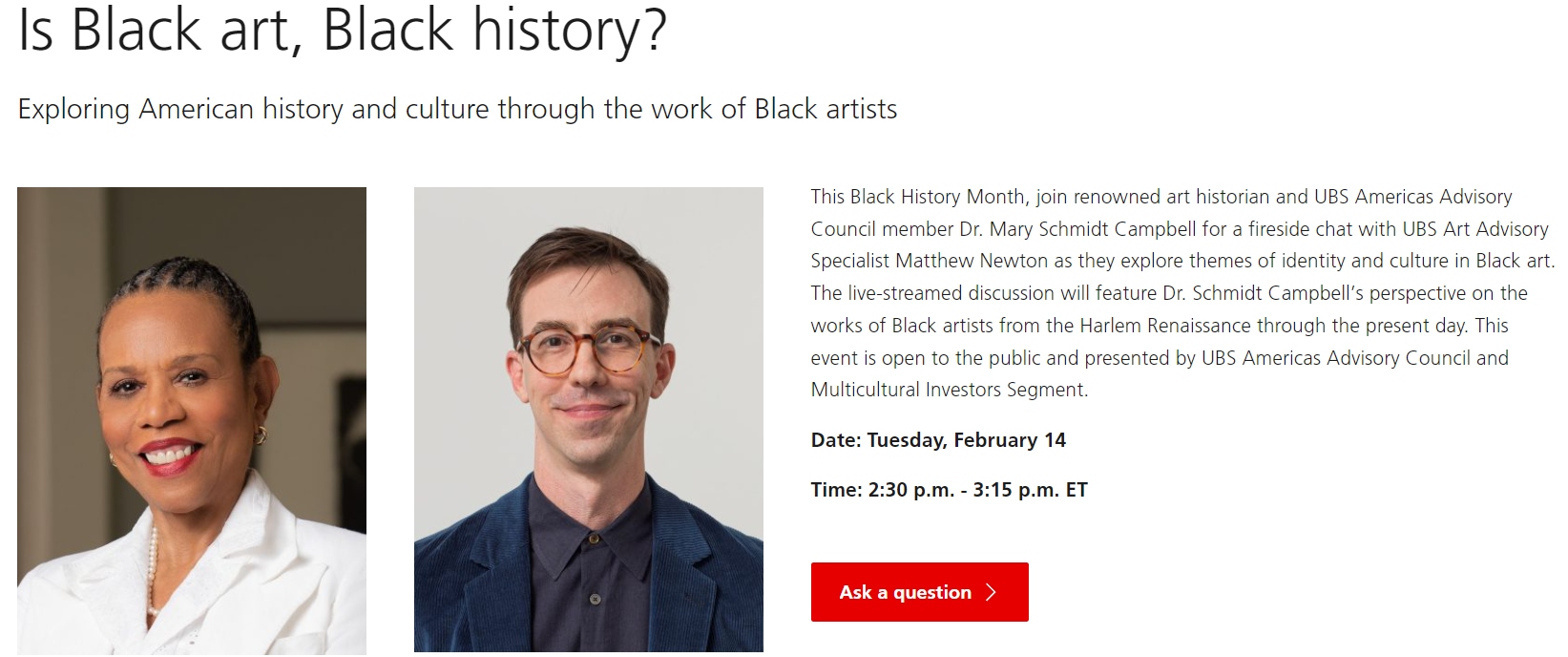
Task: Click the Time: 2:30 p.m. - 3:15 p.m. ET line
Action: 950,490
